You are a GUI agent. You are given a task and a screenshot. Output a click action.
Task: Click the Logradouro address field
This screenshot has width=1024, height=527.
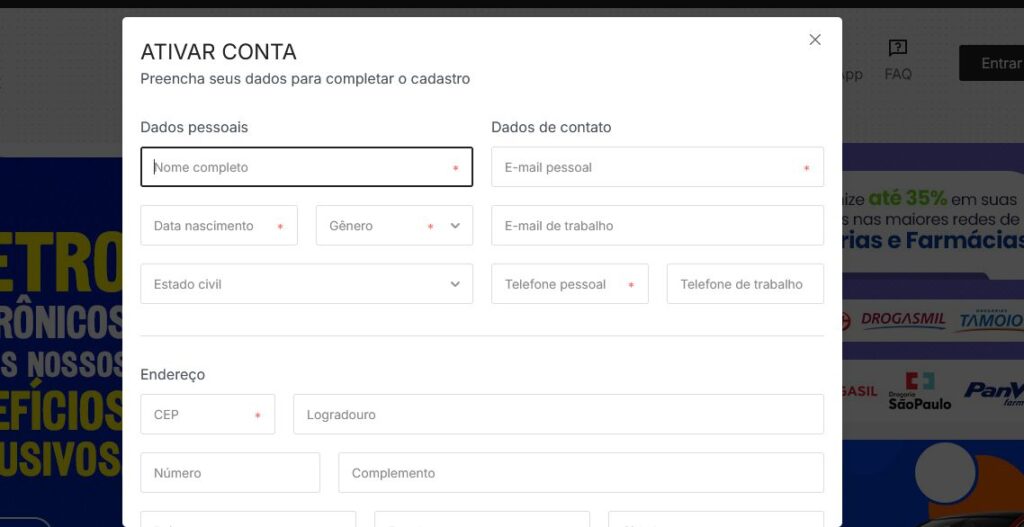click(558, 414)
